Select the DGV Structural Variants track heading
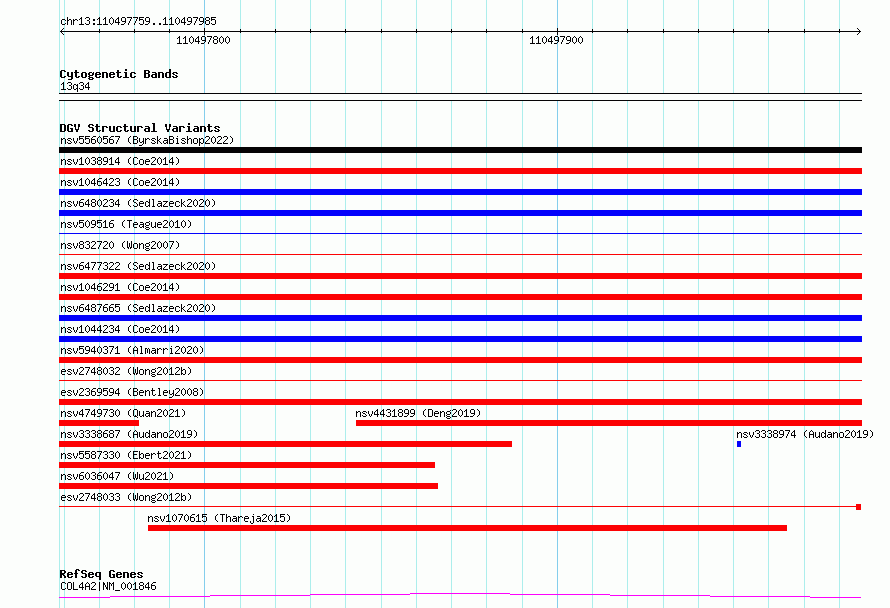890x608 pixels. 140,128
